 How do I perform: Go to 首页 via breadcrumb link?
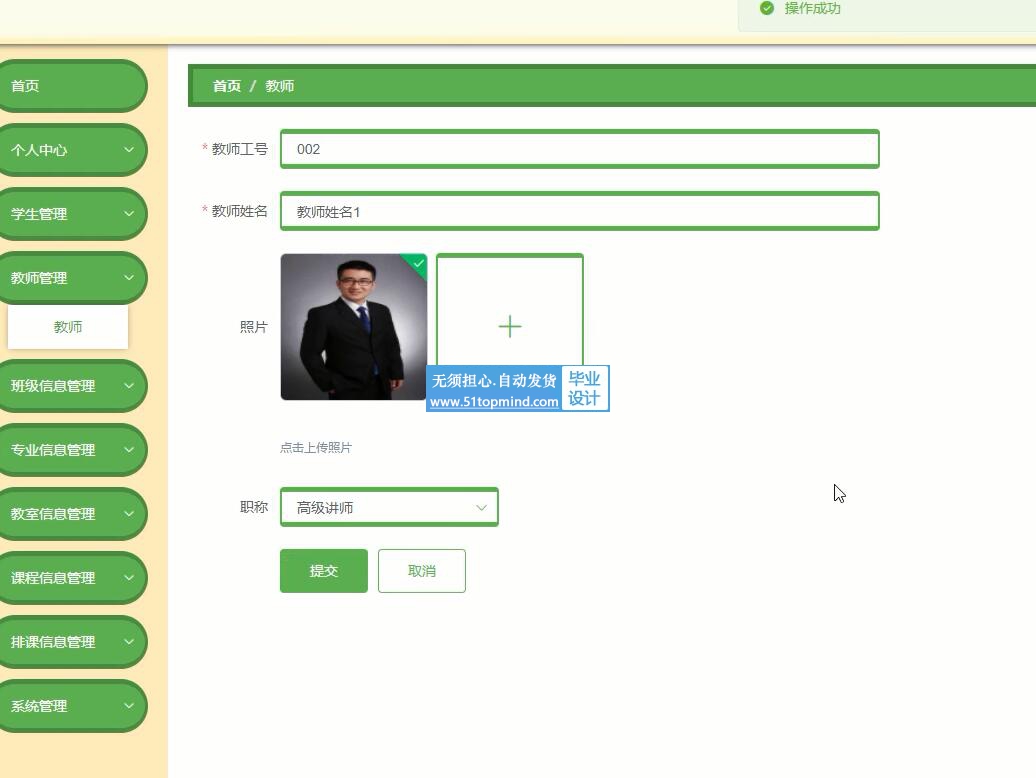[x=227, y=86]
